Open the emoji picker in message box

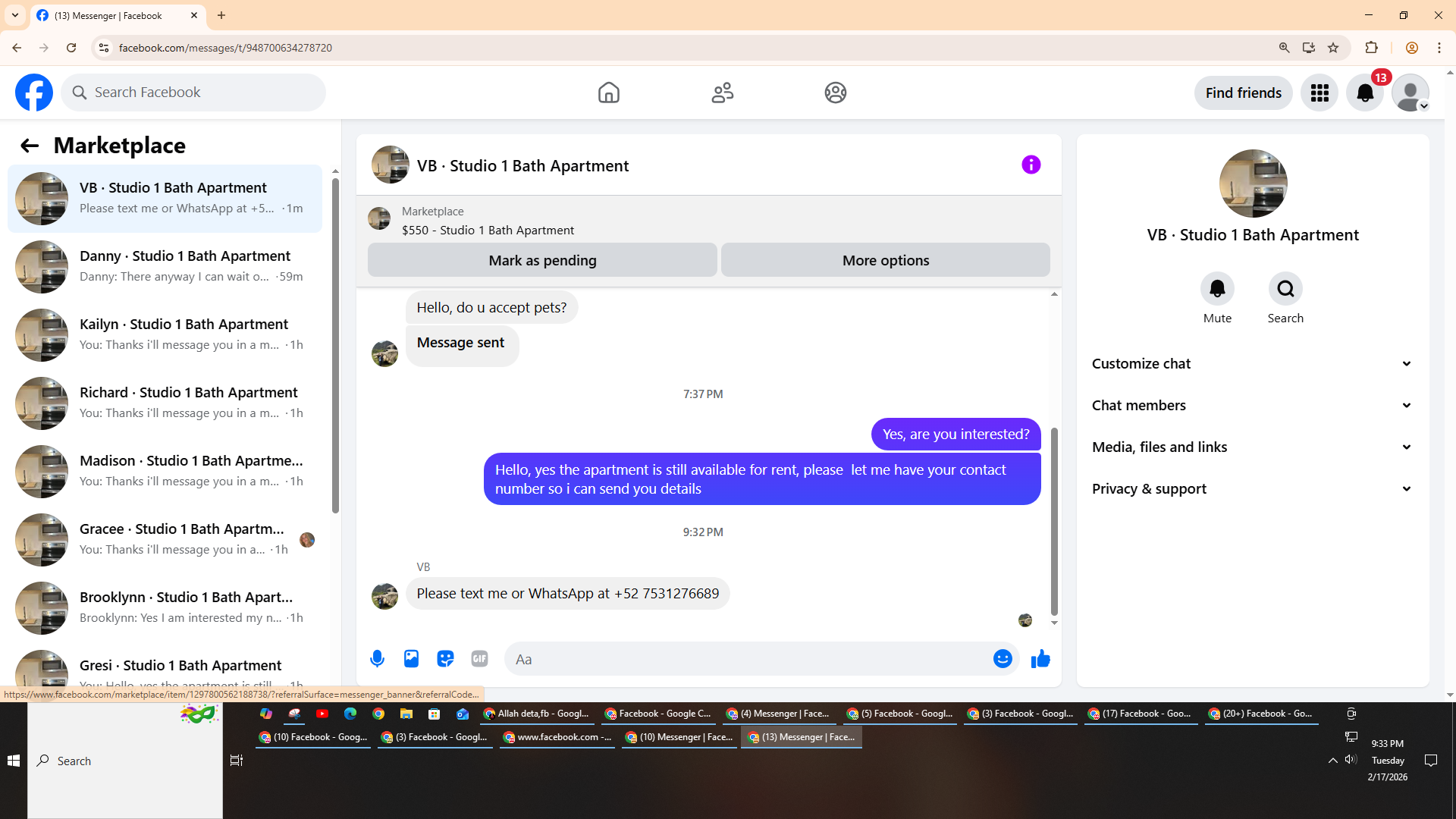pos(1003,659)
